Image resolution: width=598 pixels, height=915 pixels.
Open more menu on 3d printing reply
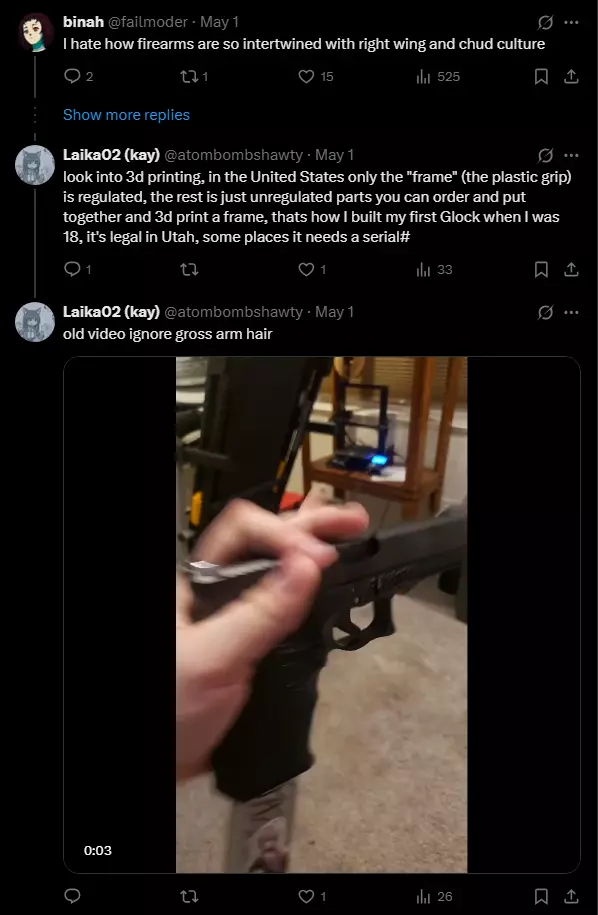[572, 155]
